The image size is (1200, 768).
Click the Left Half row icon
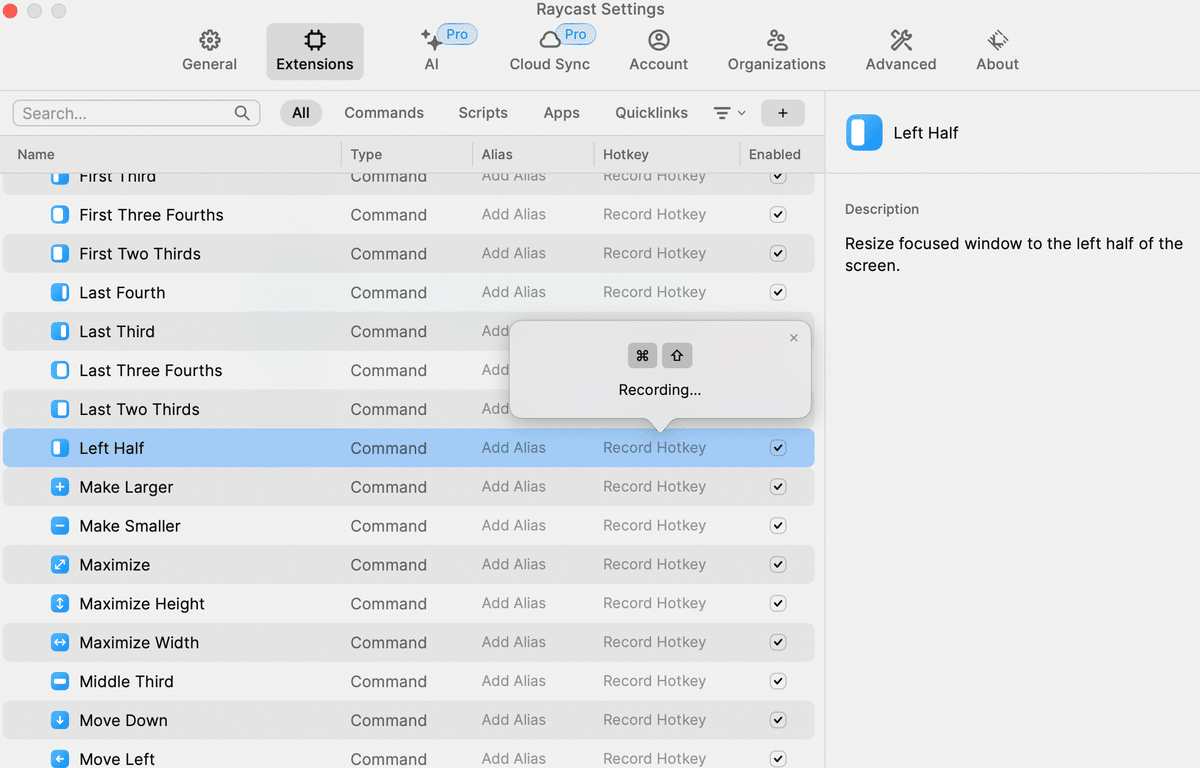pyautogui.click(x=60, y=448)
